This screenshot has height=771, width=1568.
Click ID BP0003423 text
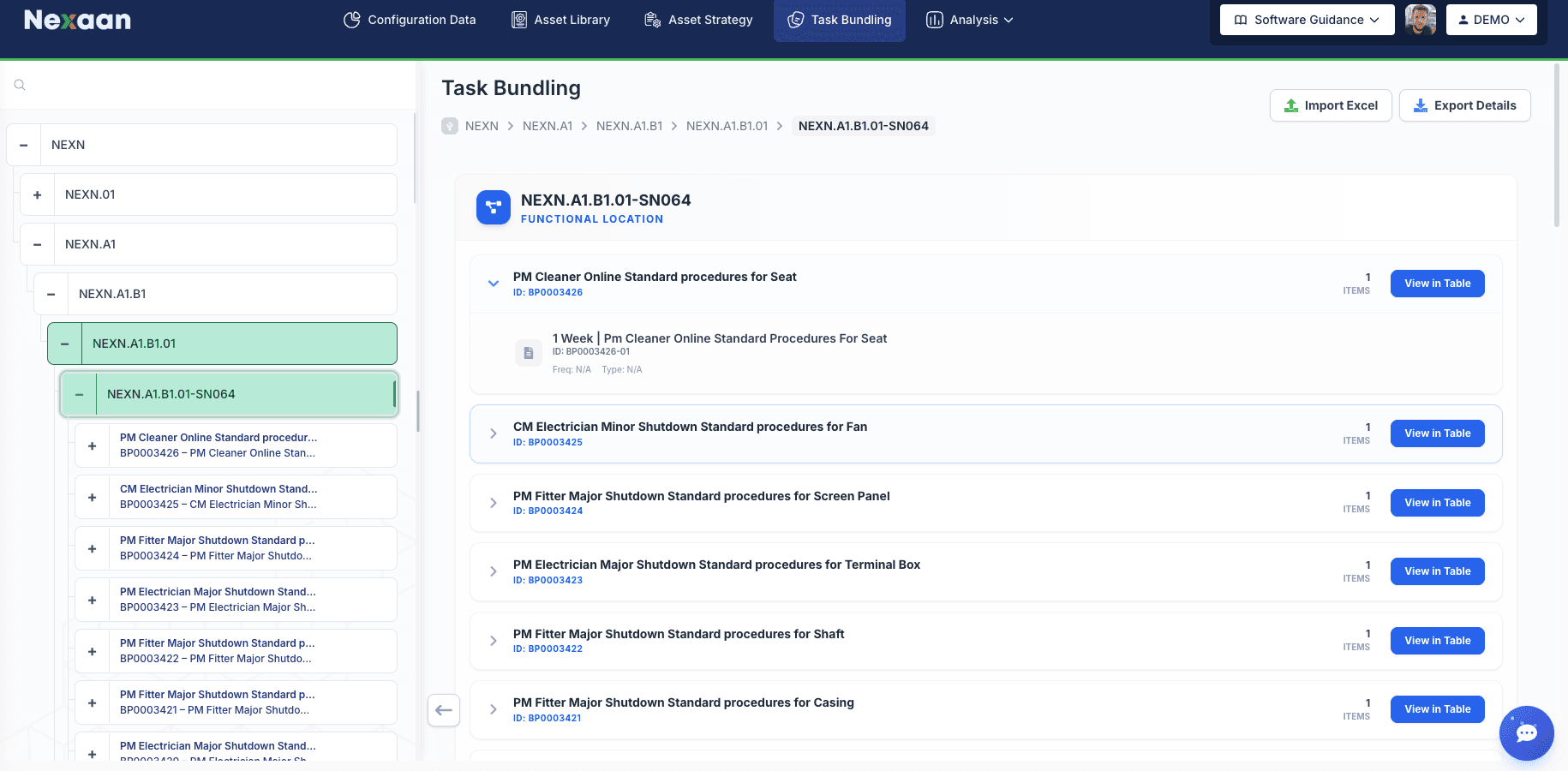coord(548,580)
